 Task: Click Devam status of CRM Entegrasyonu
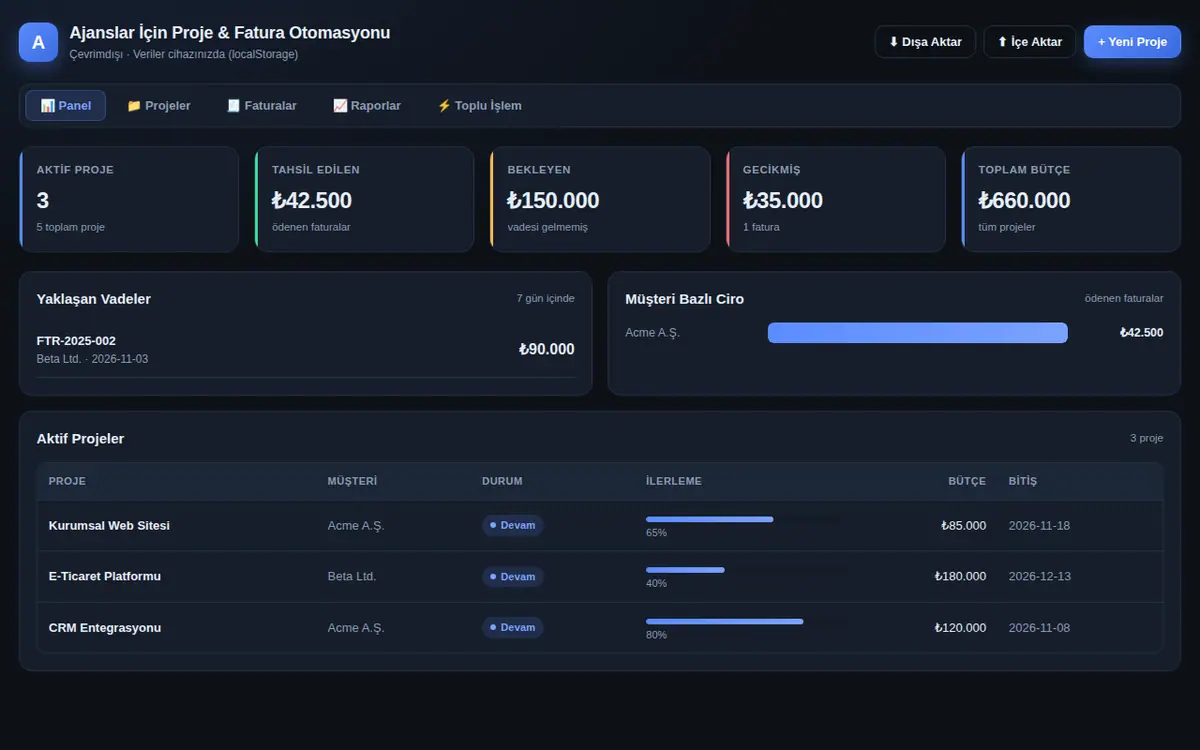(512, 628)
